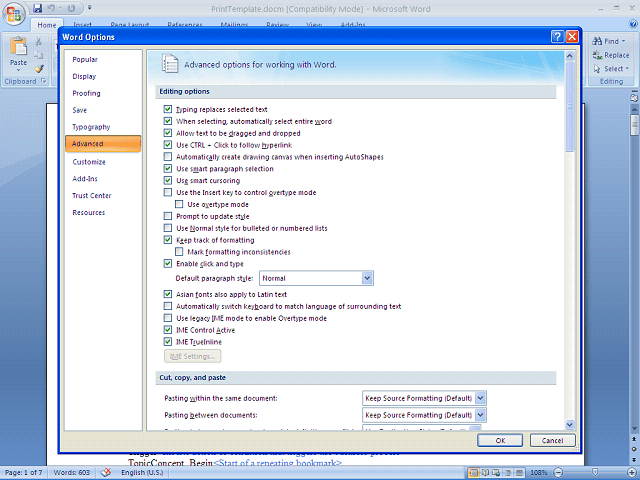The image size is (640, 480).
Task: Click the Home ribbon tab
Action: [47, 25]
